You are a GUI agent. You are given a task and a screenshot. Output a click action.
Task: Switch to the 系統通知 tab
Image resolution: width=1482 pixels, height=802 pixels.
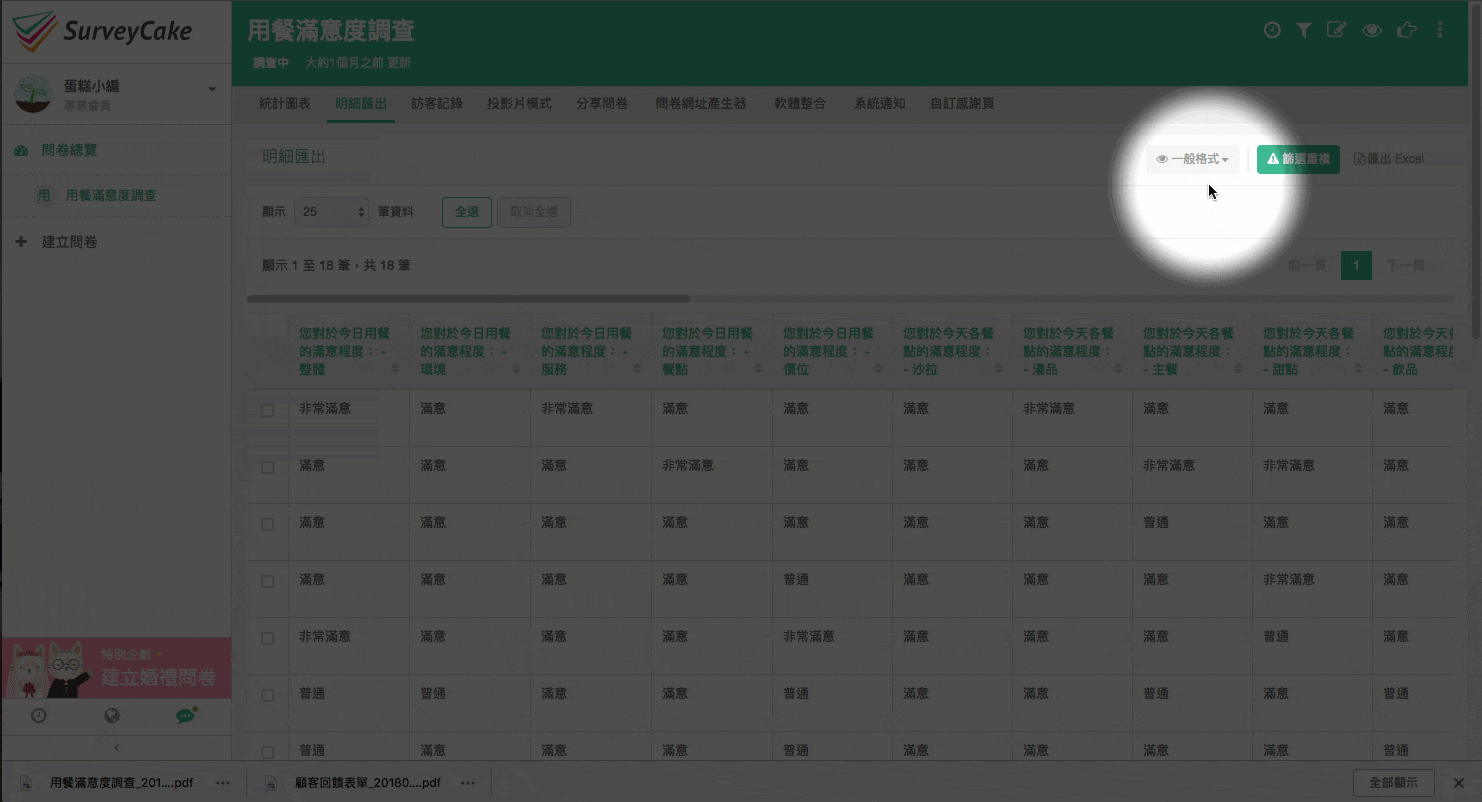pyautogui.click(x=880, y=104)
